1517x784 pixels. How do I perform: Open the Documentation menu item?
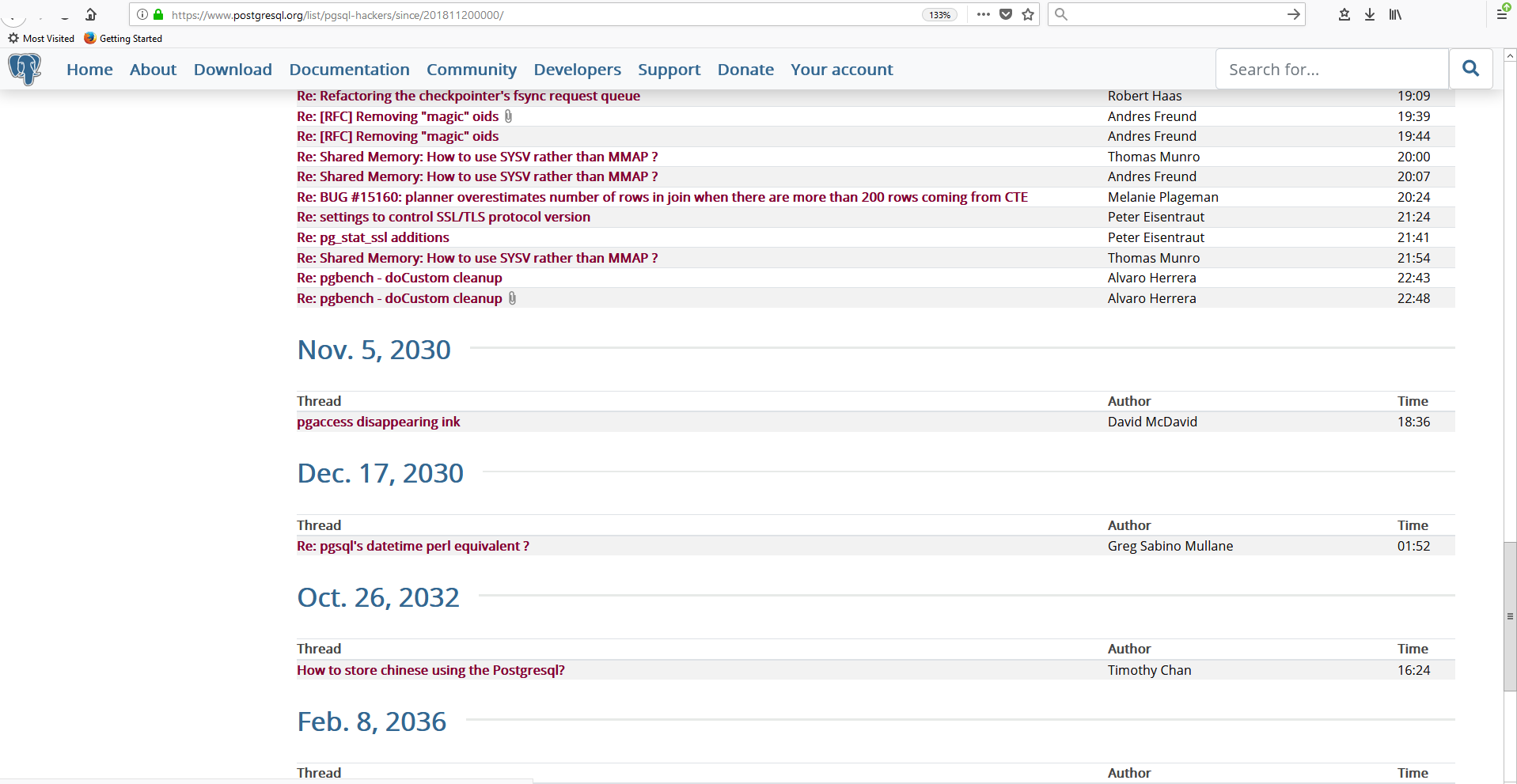pyautogui.click(x=349, y=70)
